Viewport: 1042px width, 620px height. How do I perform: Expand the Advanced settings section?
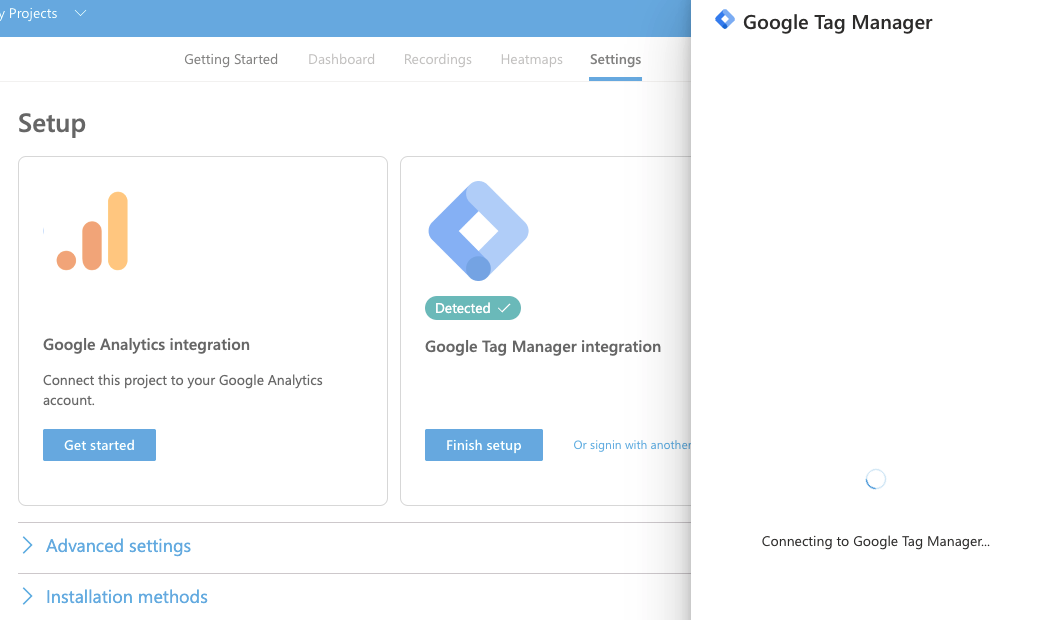(118, 546)
